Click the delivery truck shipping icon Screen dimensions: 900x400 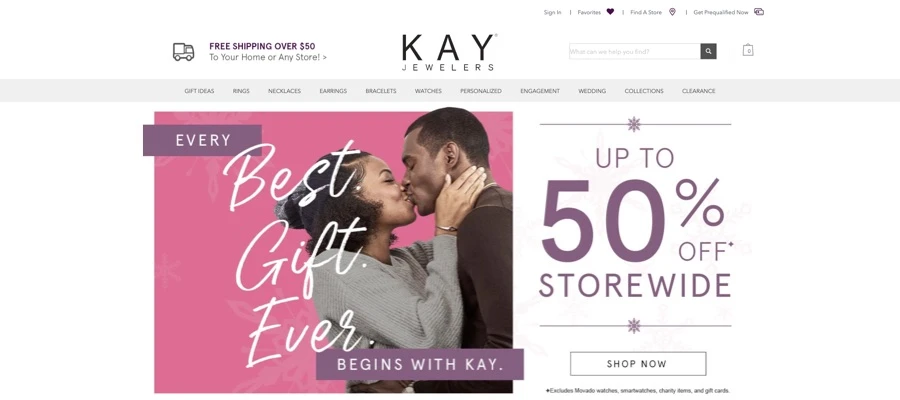point(184,52)
